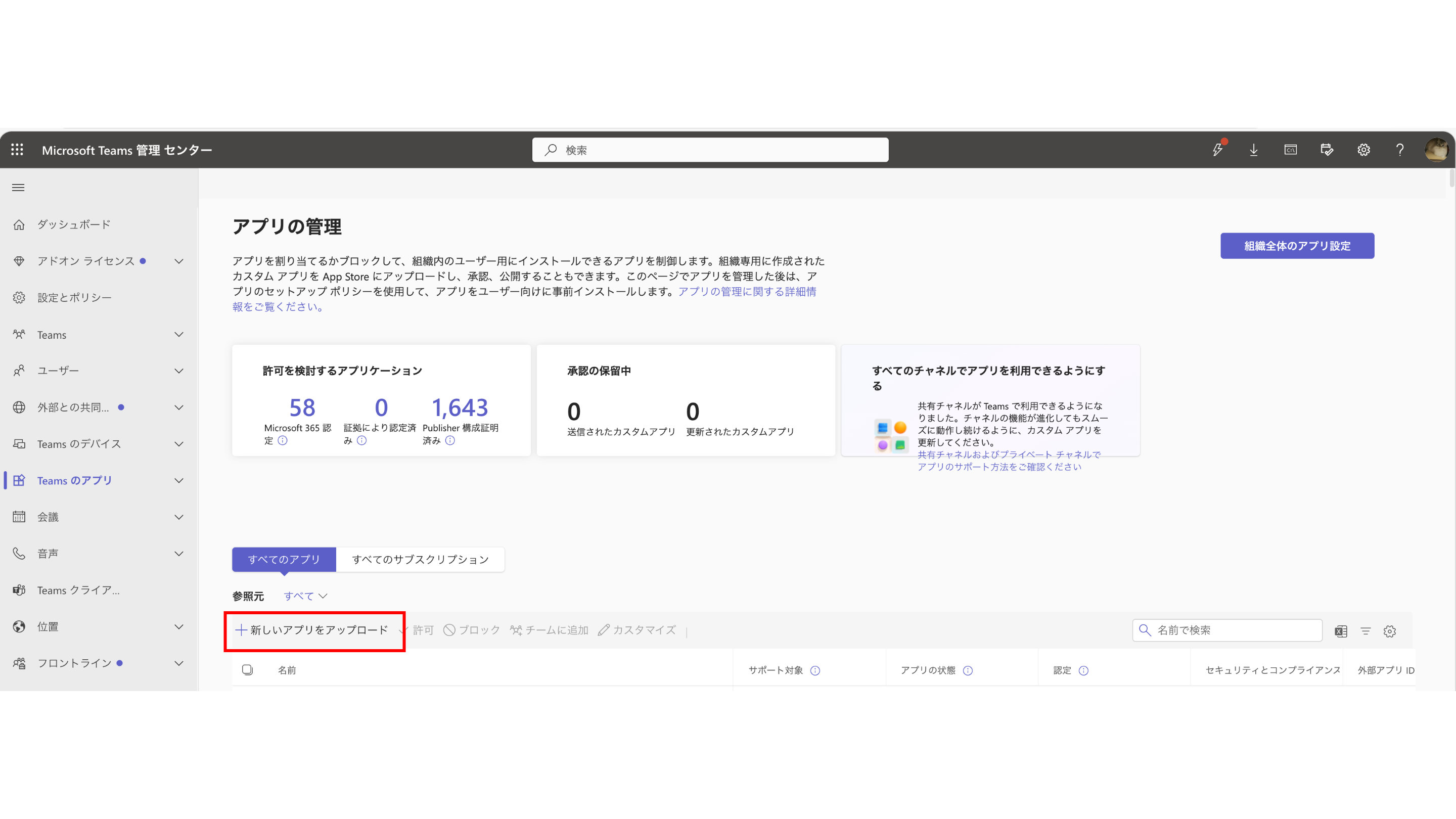Screen dimensions: 1456x819
Task: Show info for Publisher 構成証明済み
Action: (x=450, y=440)
